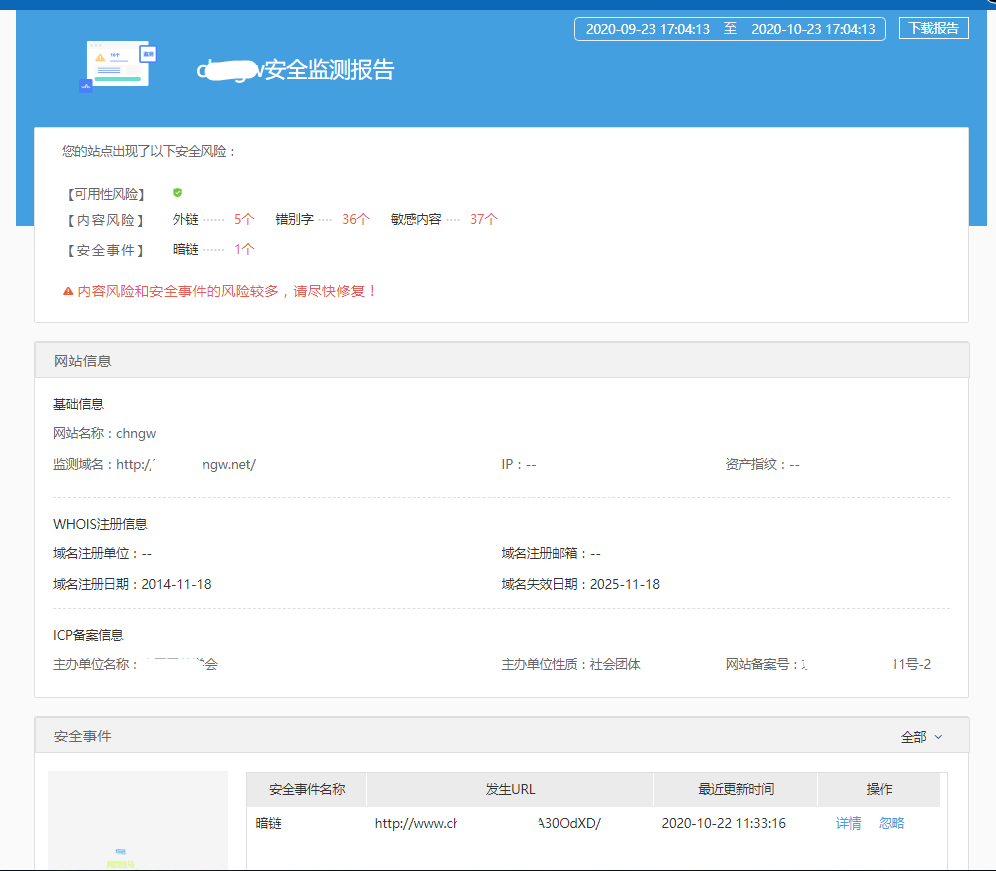The image size is (996, 871).
Task: Click the 主办单位名称 field
Action: pos(135,665)
